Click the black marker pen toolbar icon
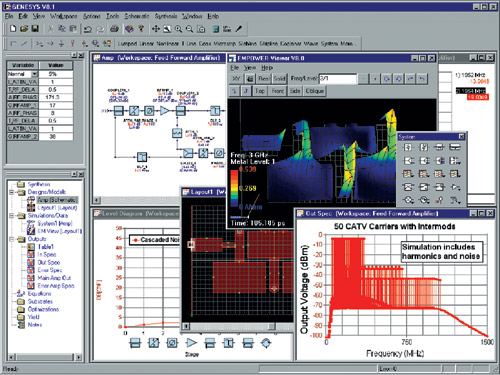Image resolution: width=500 pixels, height=375 pixels. pyautogui.click(x=239, y=29)
